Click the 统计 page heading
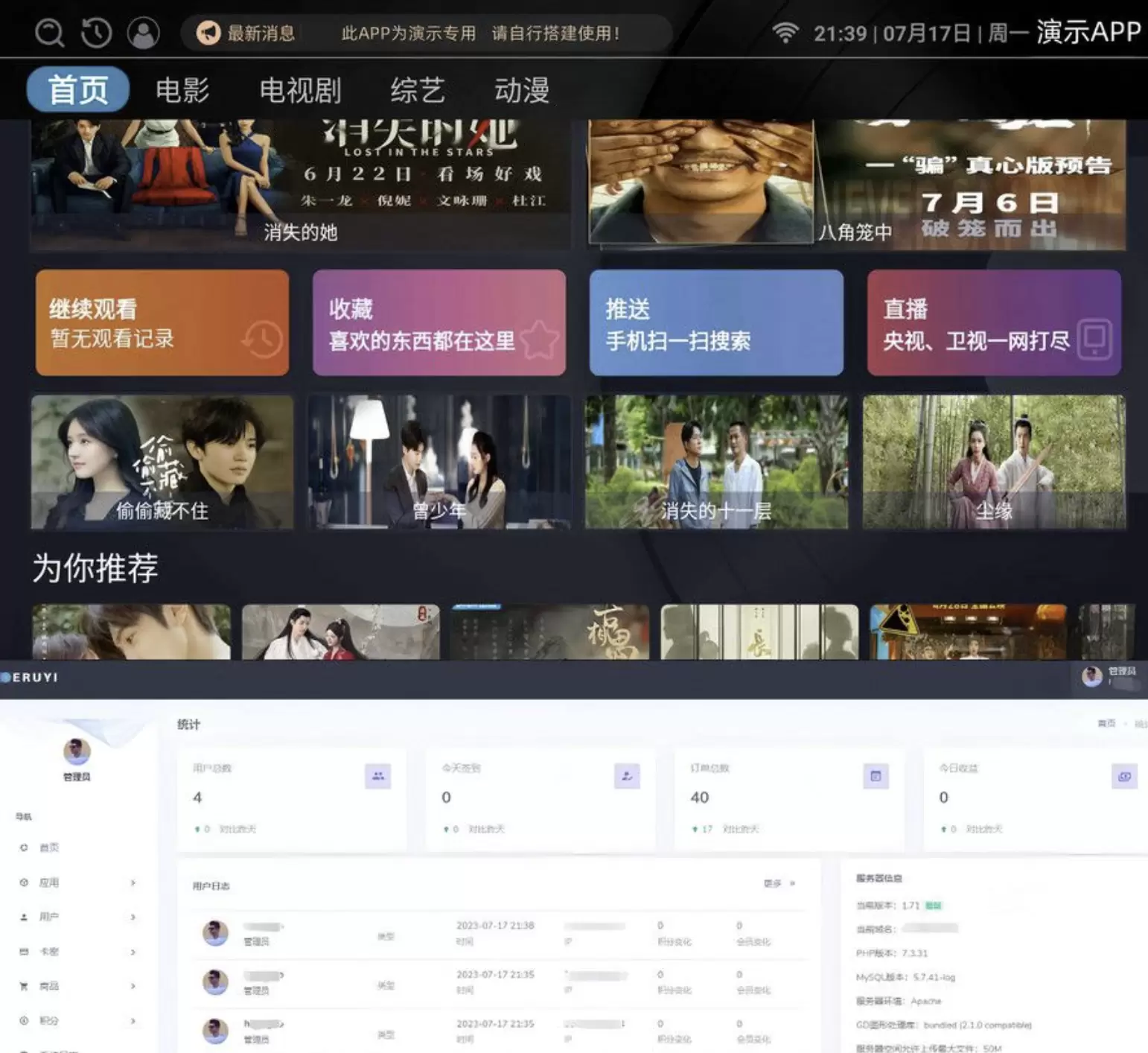Viewport: 1148px width, 1053px height. 188,724
